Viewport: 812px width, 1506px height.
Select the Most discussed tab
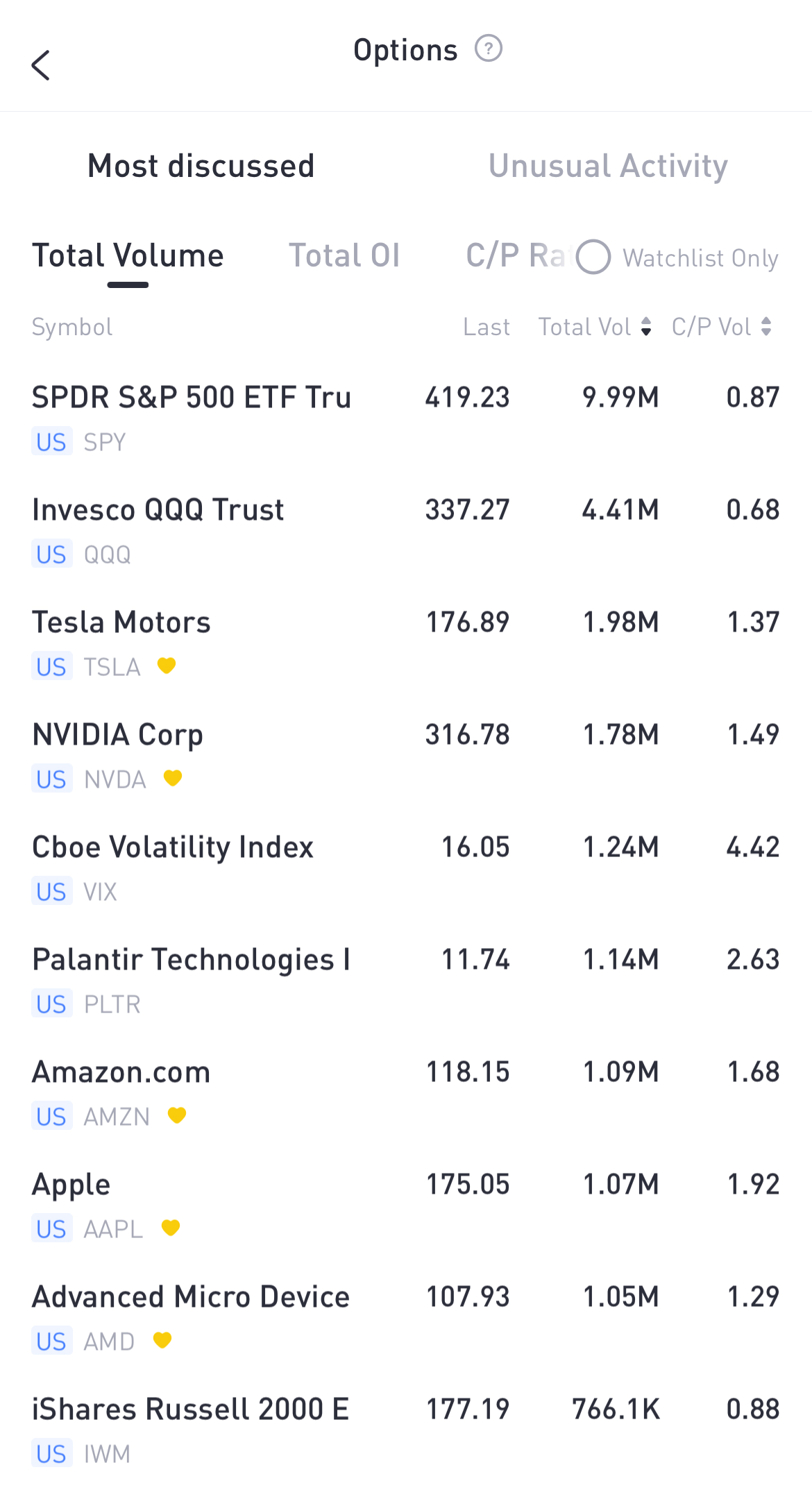coord(201,166)
